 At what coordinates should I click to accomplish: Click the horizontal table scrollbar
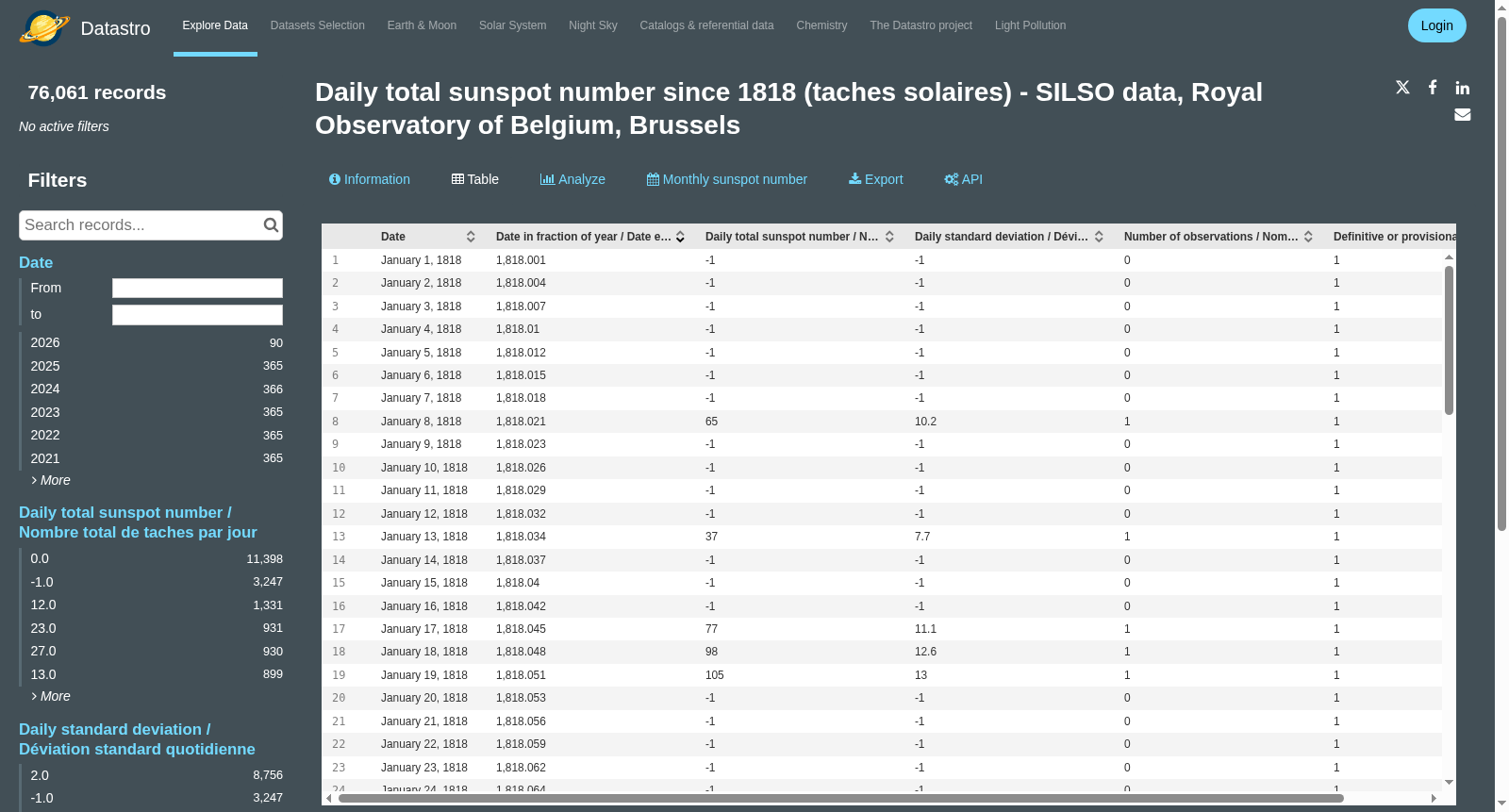point(840,798)
